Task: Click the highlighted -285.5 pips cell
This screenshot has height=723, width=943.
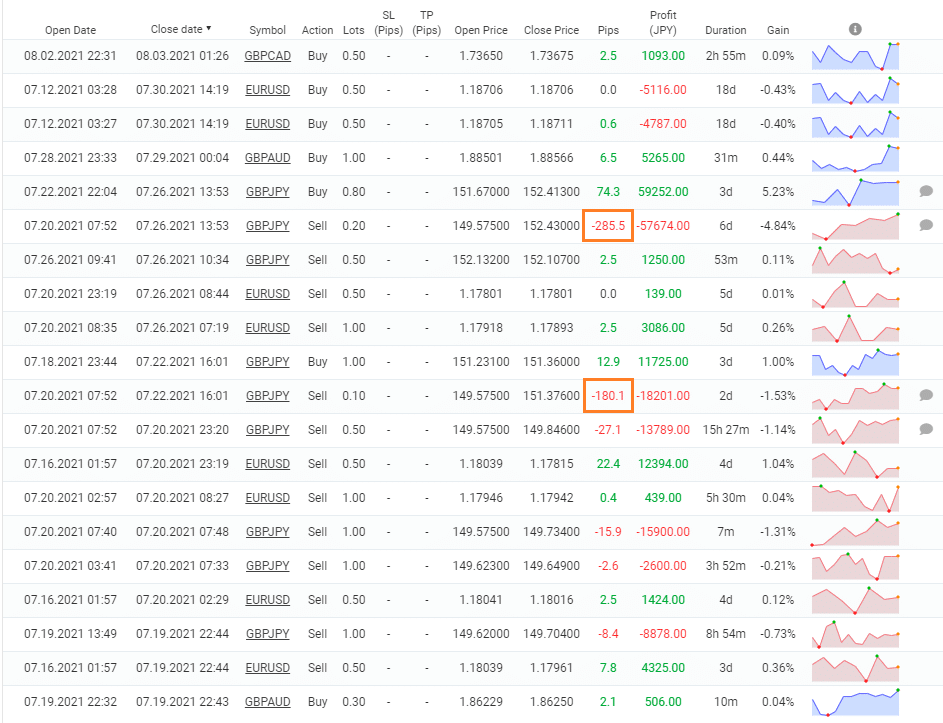Action: point(608,225)
